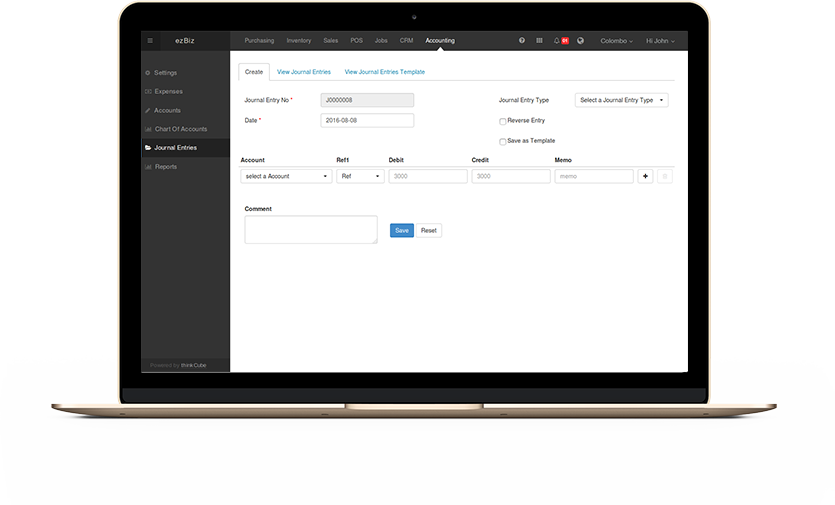
Task: Click the red notification count badge
Action: click(x=565, y=40)
